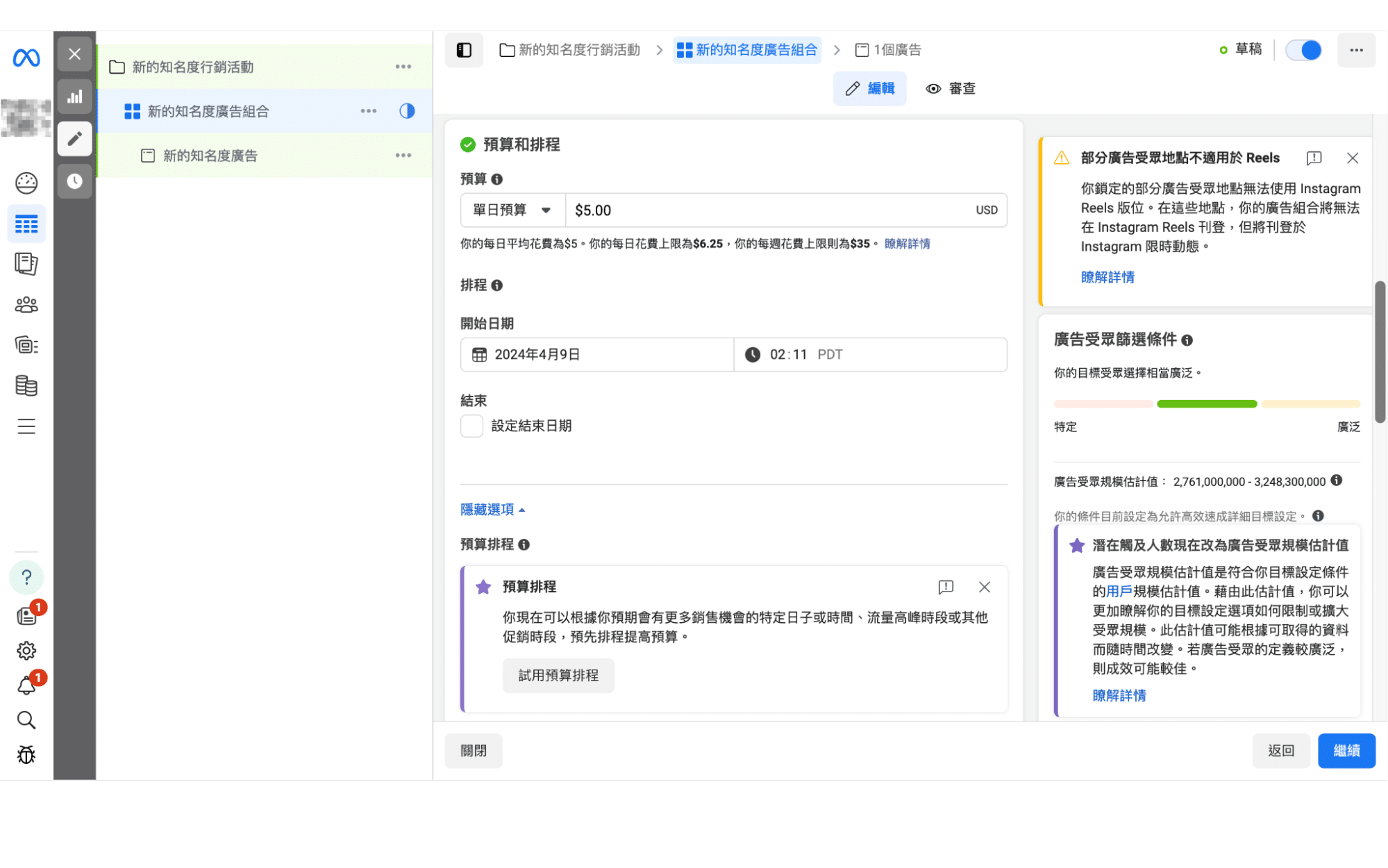Open the All Tools hamburger icon
1388x868 pixels.
pyautogui.click(x=26, y=426)
